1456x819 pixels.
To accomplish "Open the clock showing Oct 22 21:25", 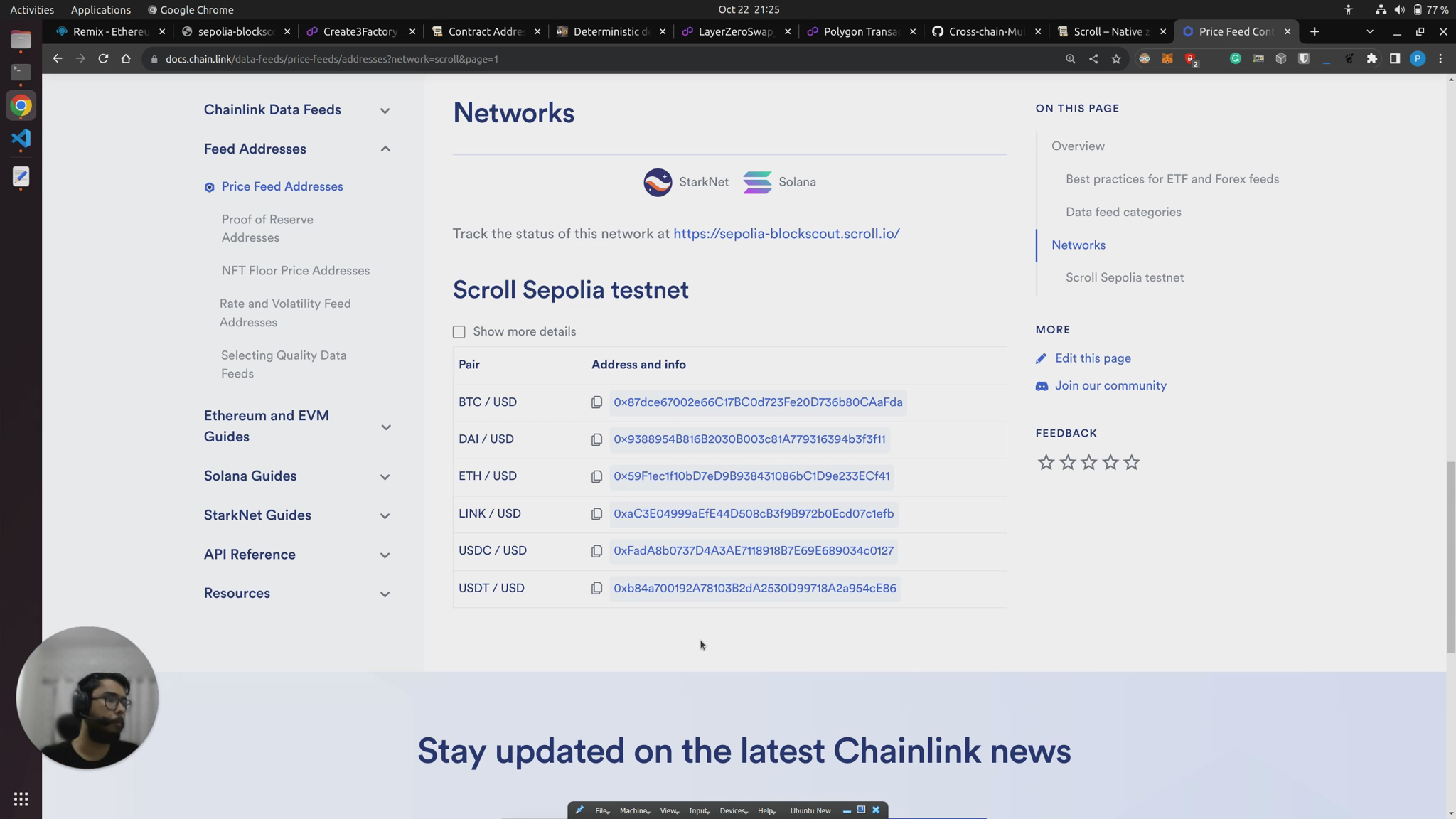I will click(x=749, y=9).
